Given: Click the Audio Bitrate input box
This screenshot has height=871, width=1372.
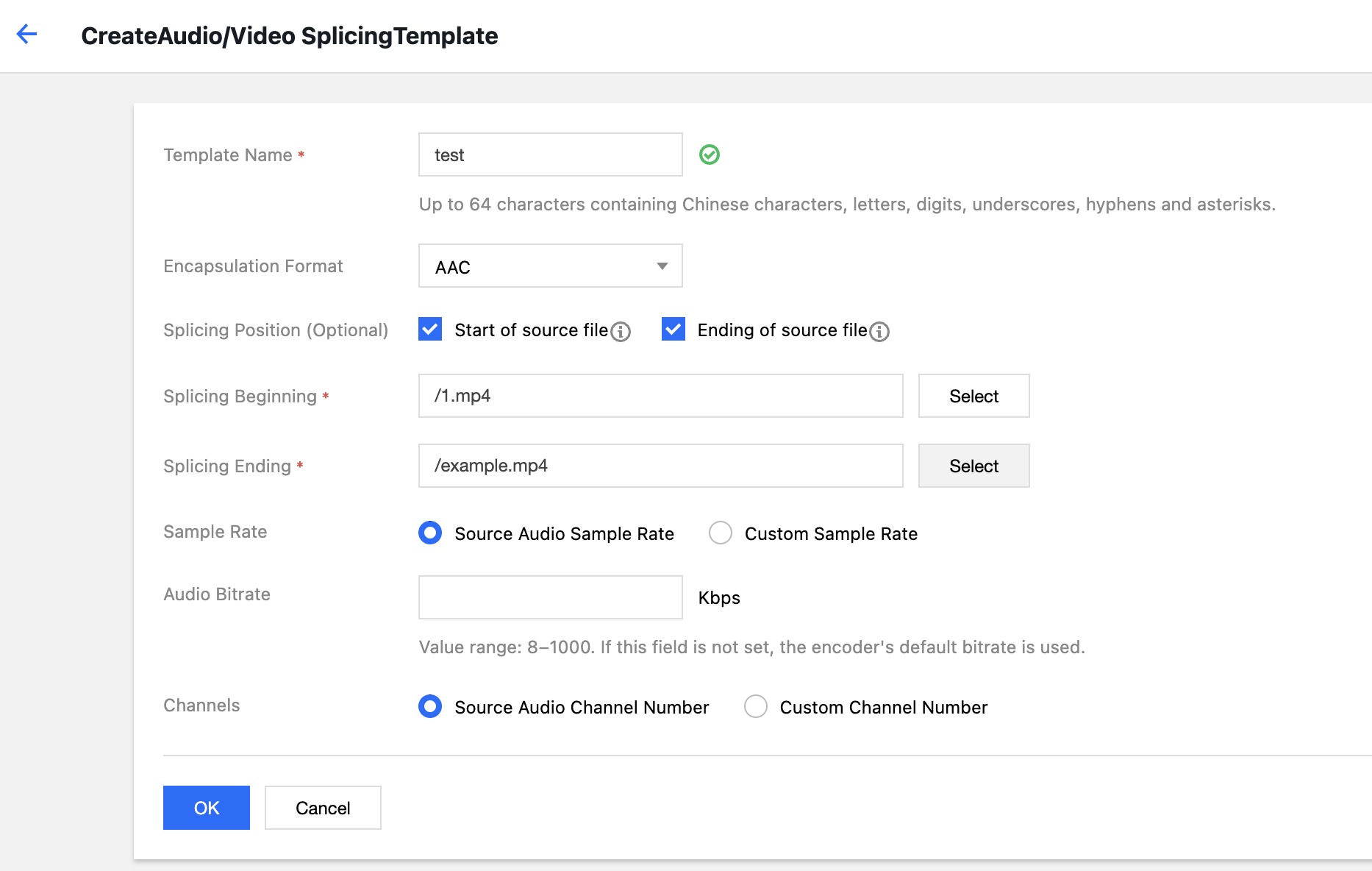Looking at the screenshot, I should tap(550, 597).
